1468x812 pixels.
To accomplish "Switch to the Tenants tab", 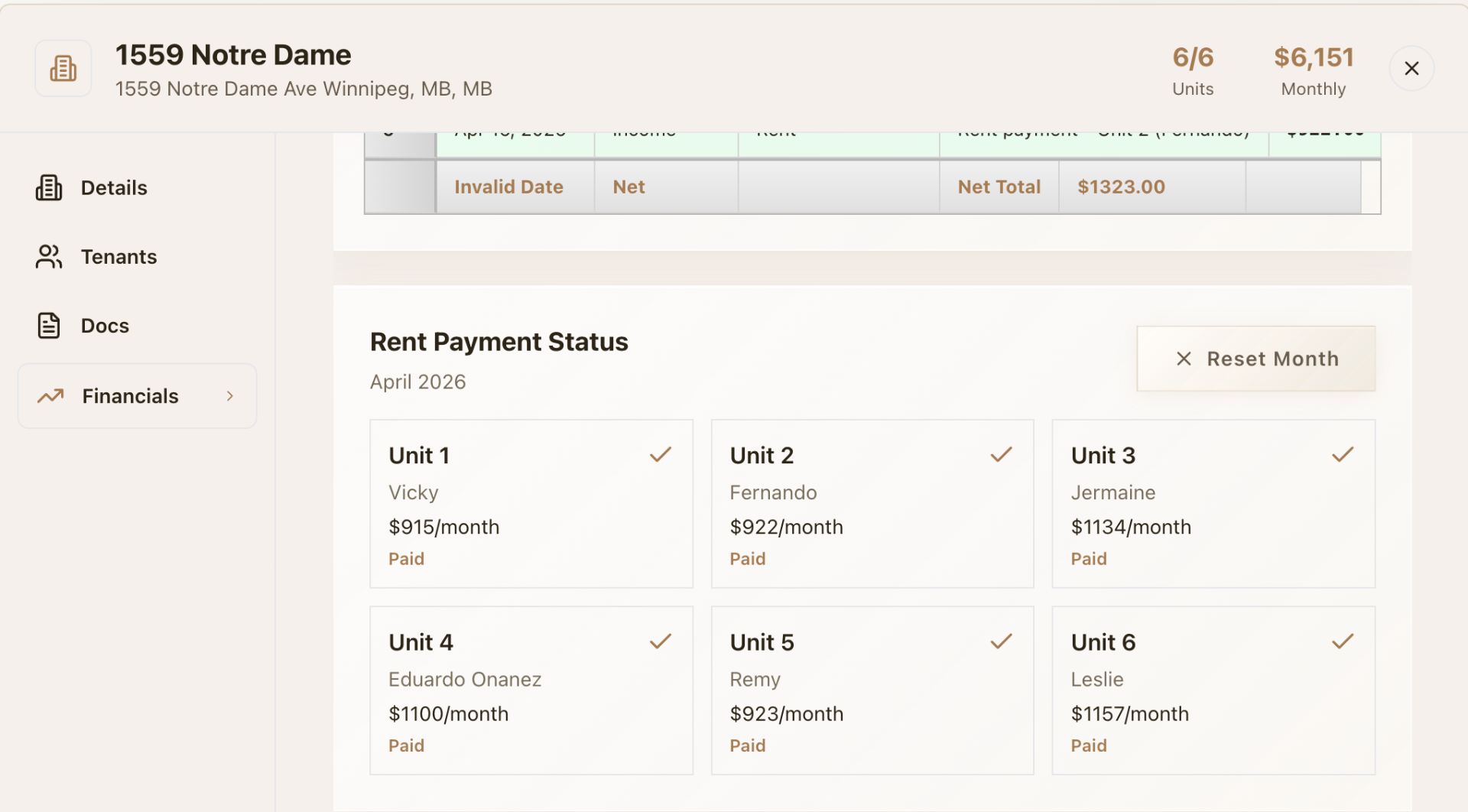I will tap(138, 257).
